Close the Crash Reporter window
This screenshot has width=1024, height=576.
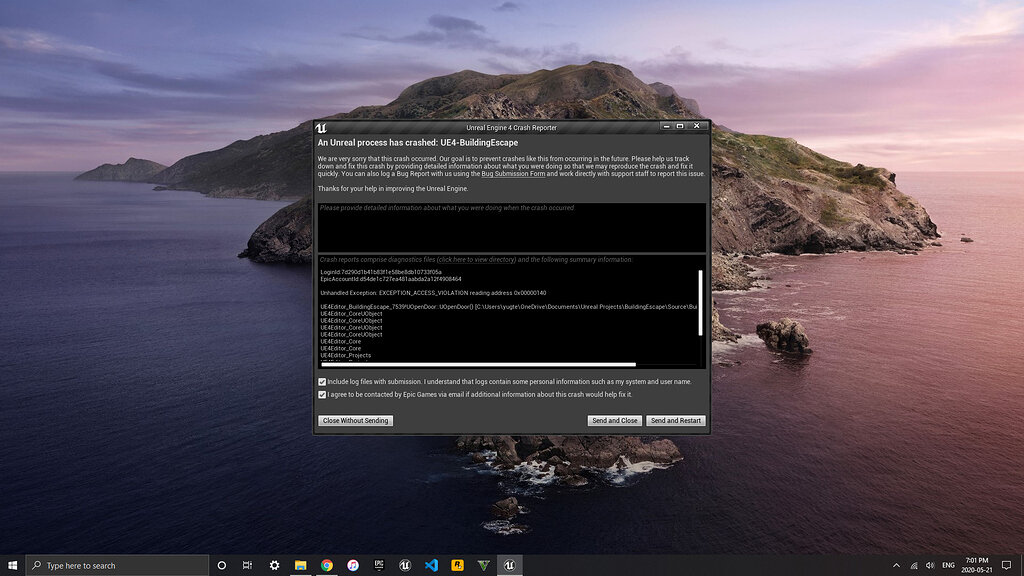pyautogui.click(x=697, y=126)
